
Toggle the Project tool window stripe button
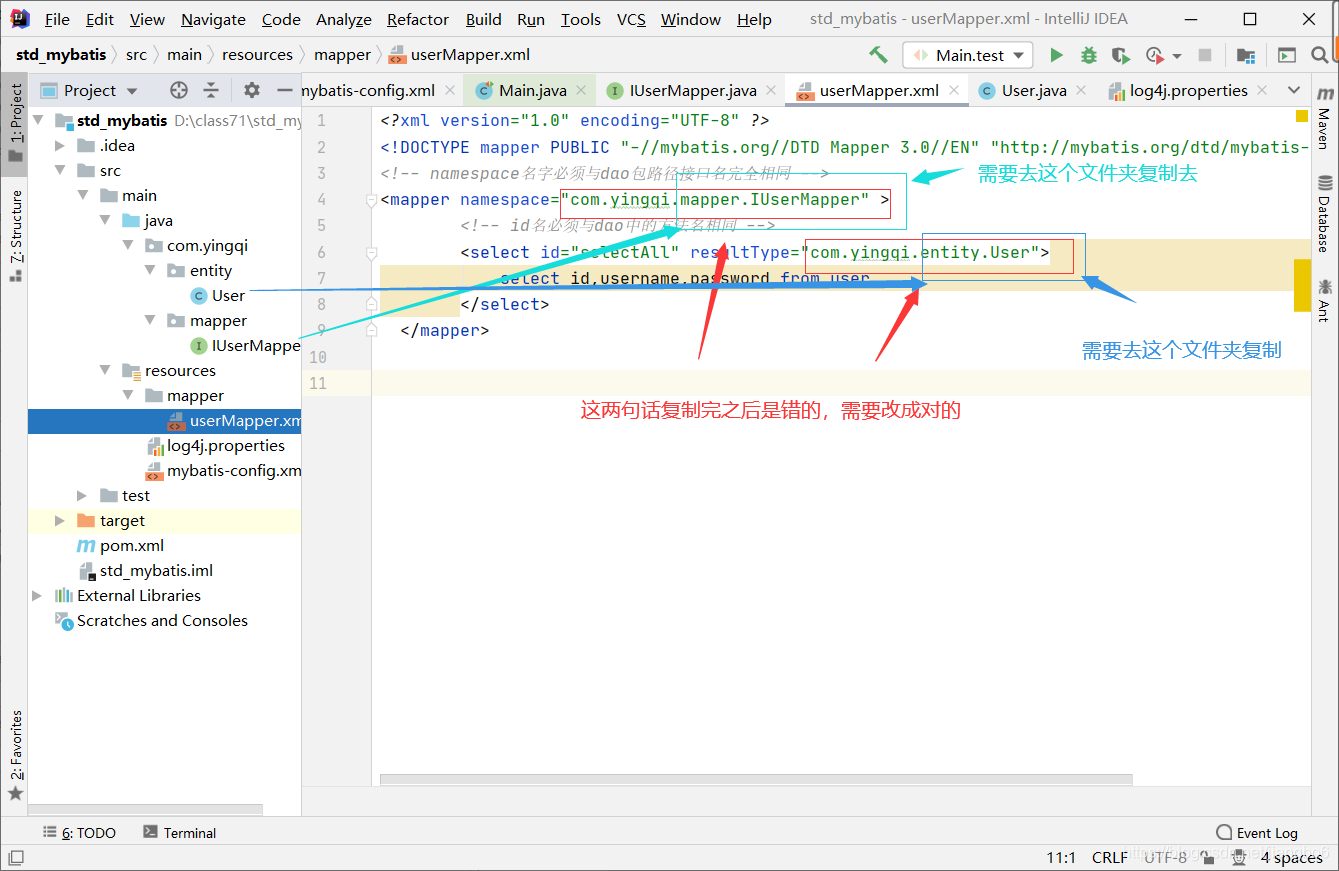point(15,124)
